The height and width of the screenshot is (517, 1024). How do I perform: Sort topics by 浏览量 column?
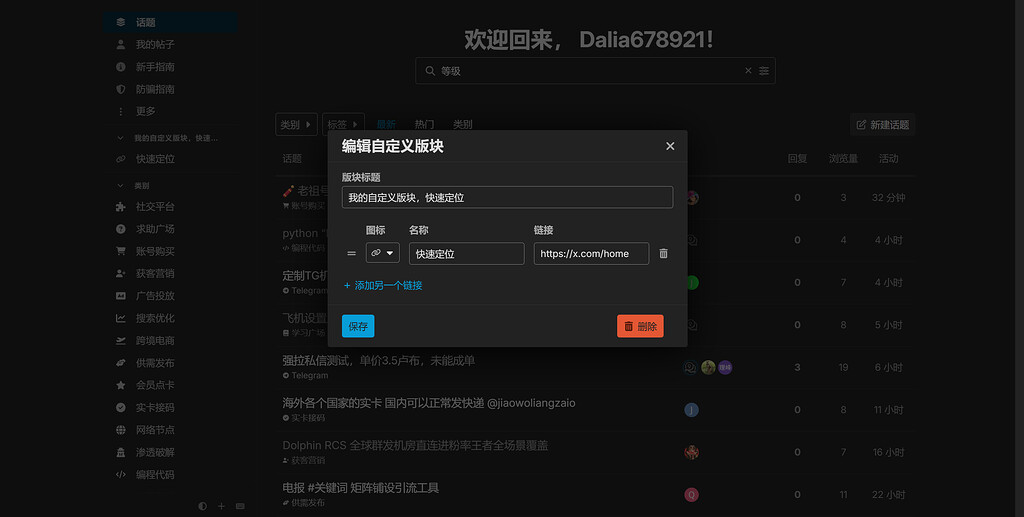843,159
